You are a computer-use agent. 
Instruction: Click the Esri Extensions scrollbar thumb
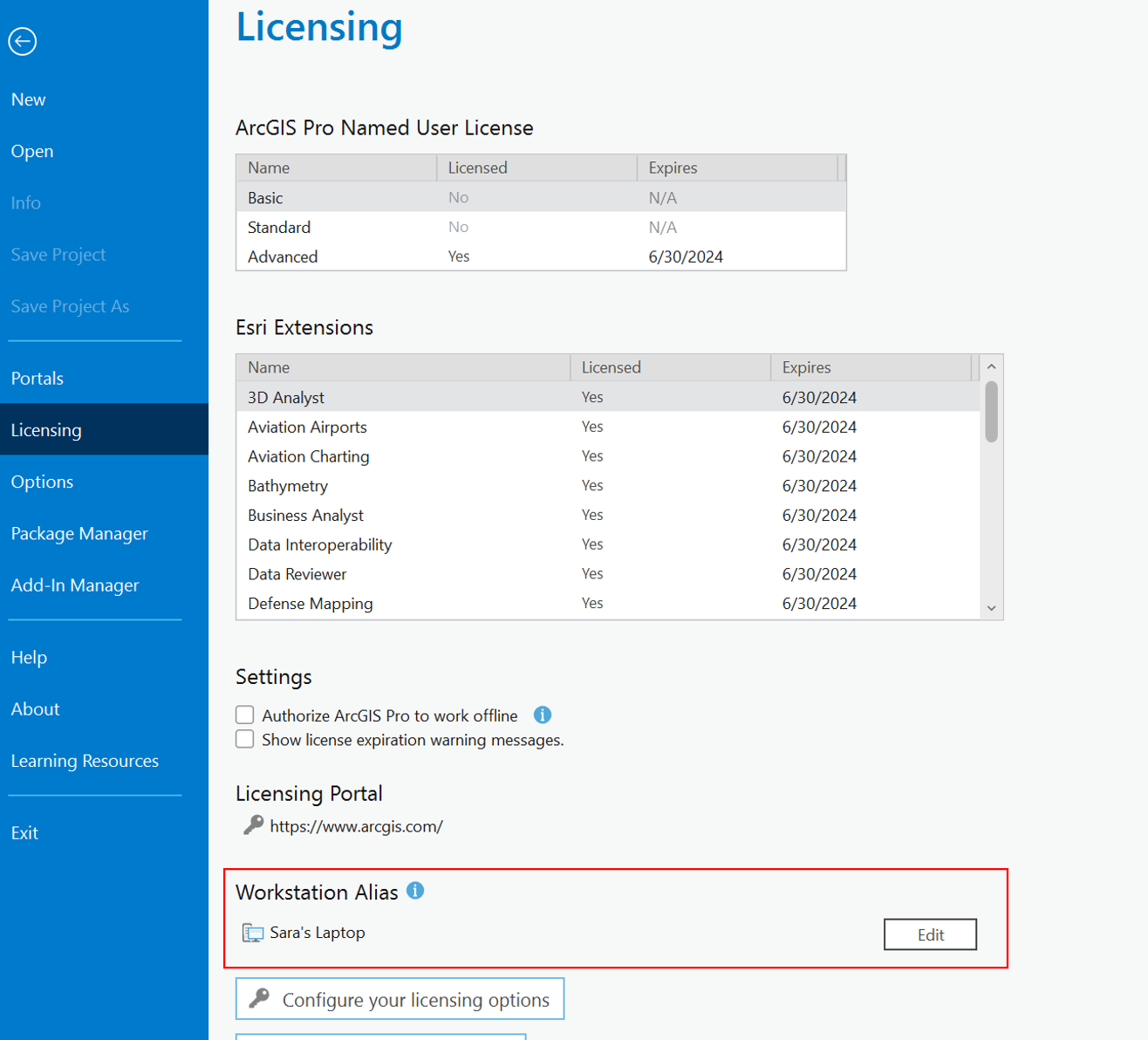pyautogui.click(x=991, y=412)
